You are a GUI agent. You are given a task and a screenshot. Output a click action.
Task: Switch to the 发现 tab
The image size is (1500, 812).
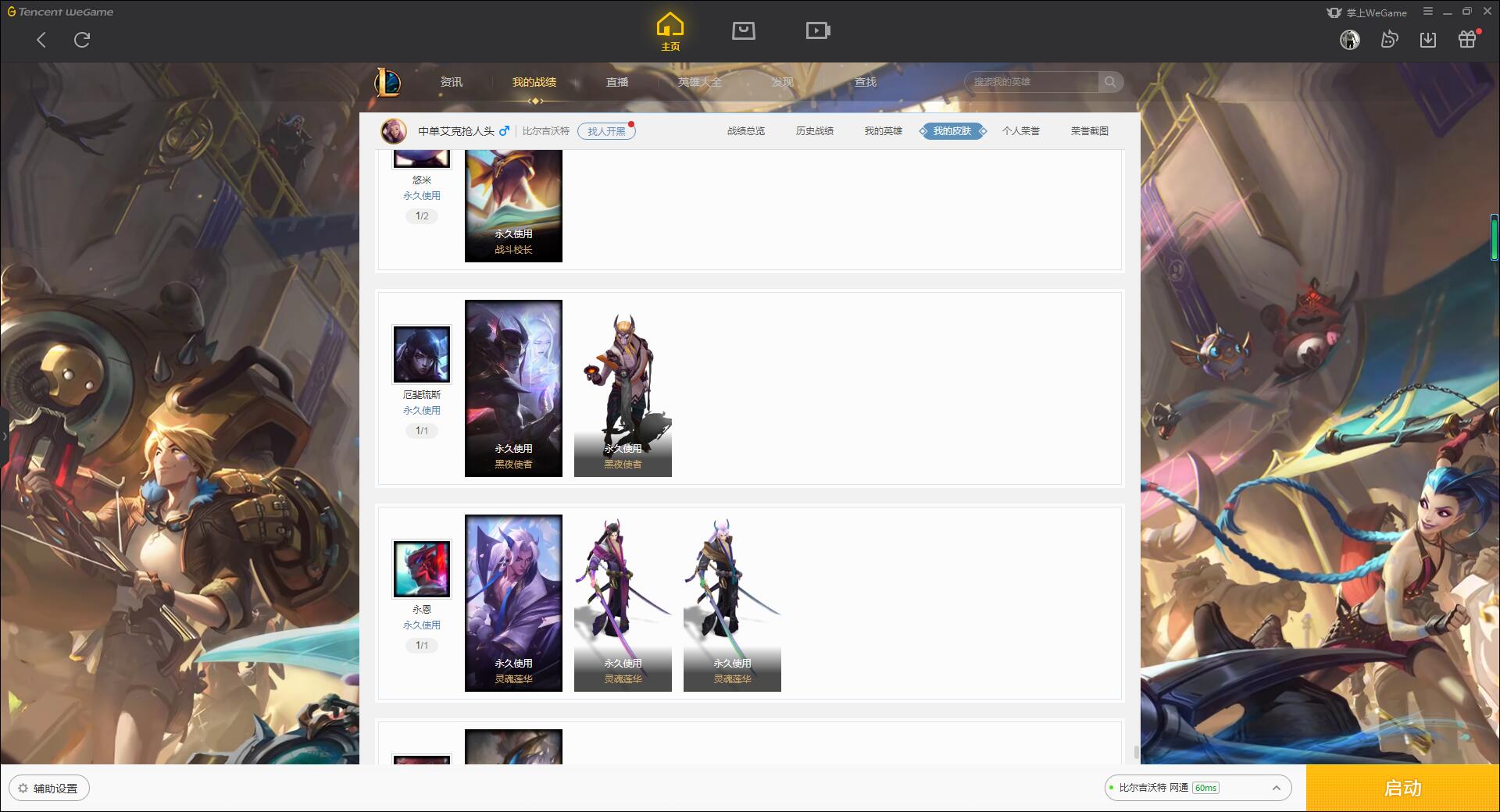coord(783,82)
